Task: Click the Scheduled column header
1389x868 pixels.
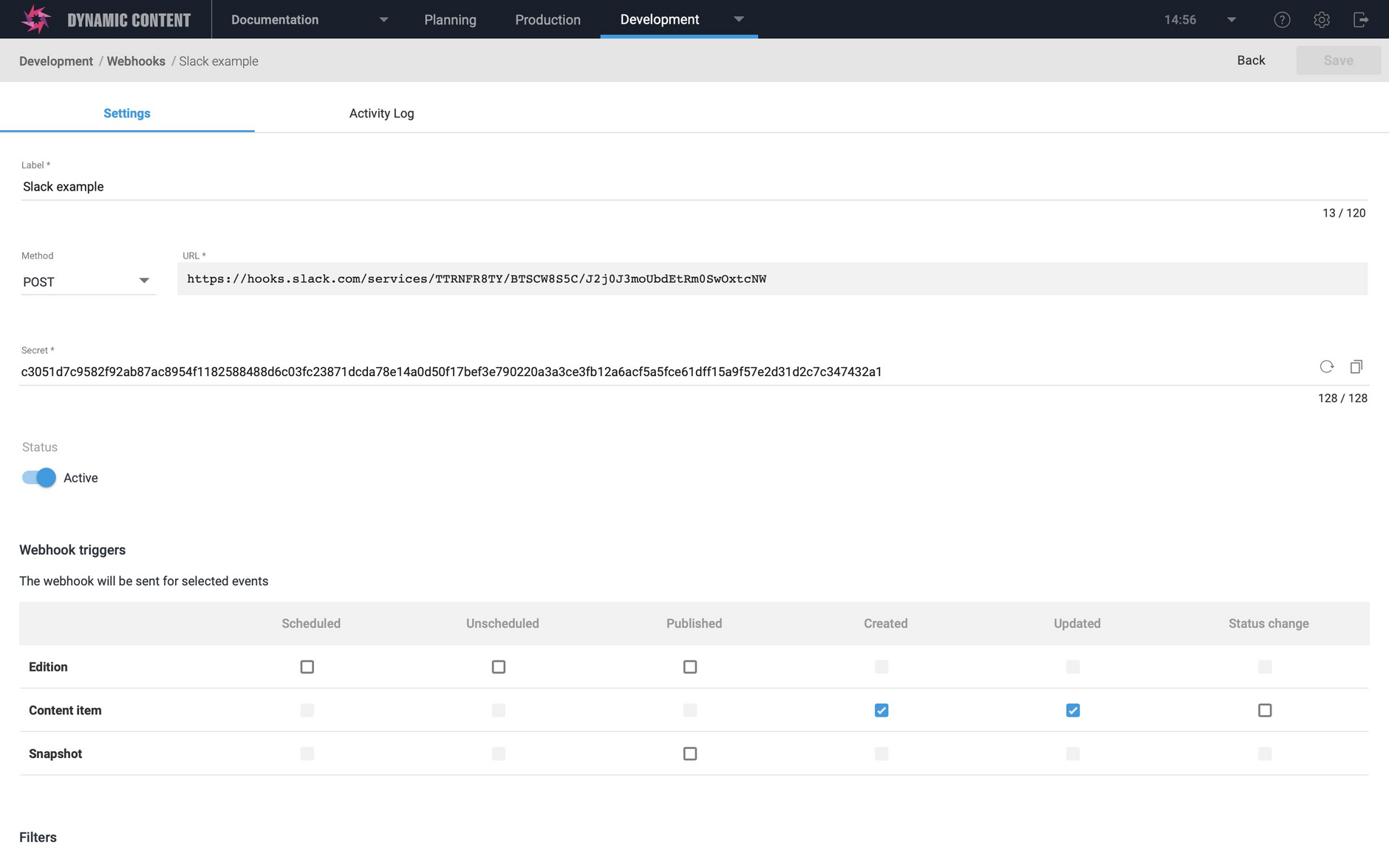Action: pos(311,623)
